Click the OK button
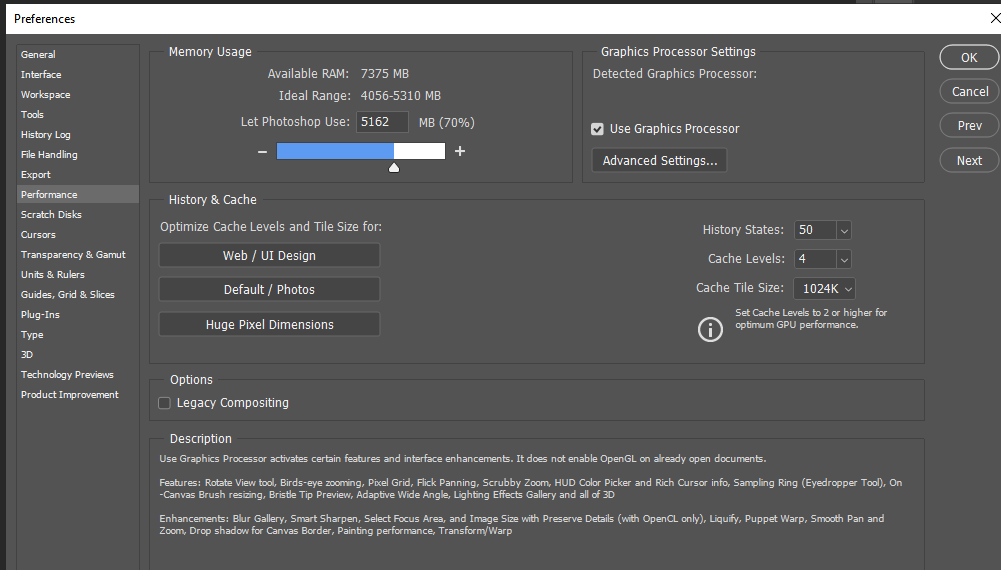 (969, 57)
